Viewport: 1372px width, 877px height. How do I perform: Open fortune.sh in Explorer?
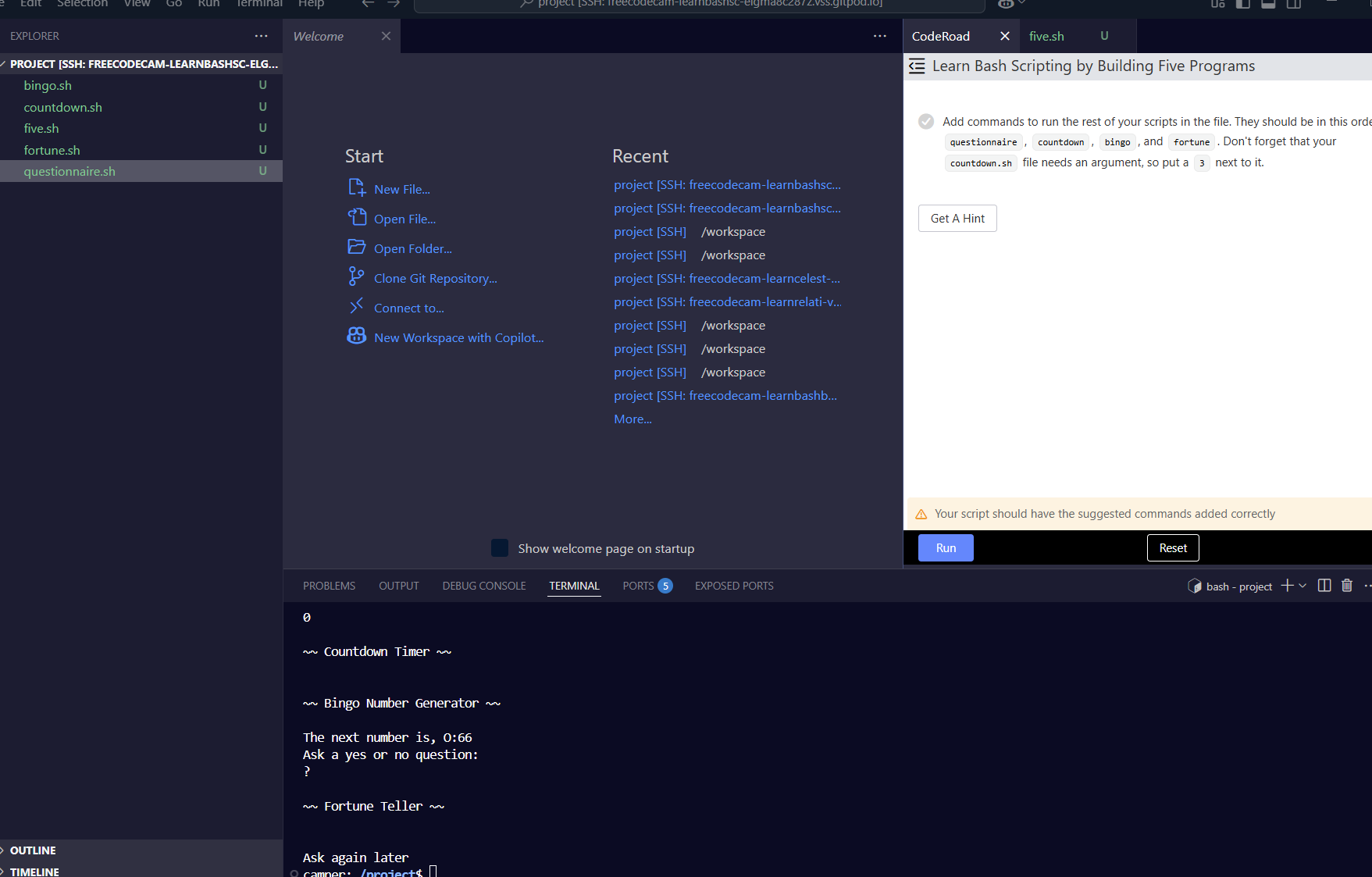52,150
